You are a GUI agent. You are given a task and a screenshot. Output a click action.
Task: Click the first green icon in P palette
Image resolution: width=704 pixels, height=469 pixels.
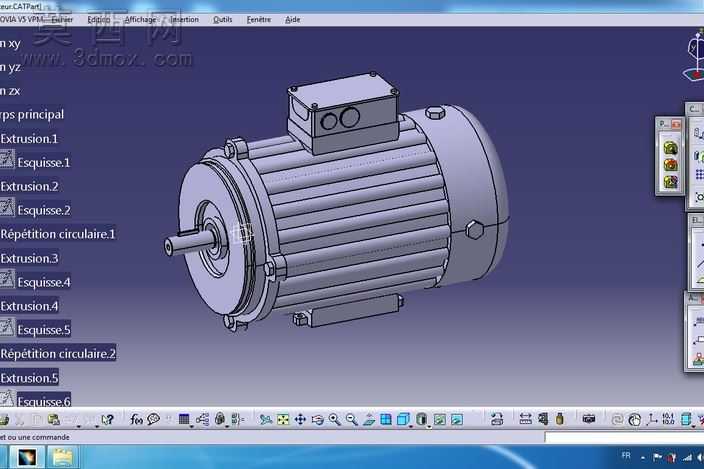(x=670, y=147)
